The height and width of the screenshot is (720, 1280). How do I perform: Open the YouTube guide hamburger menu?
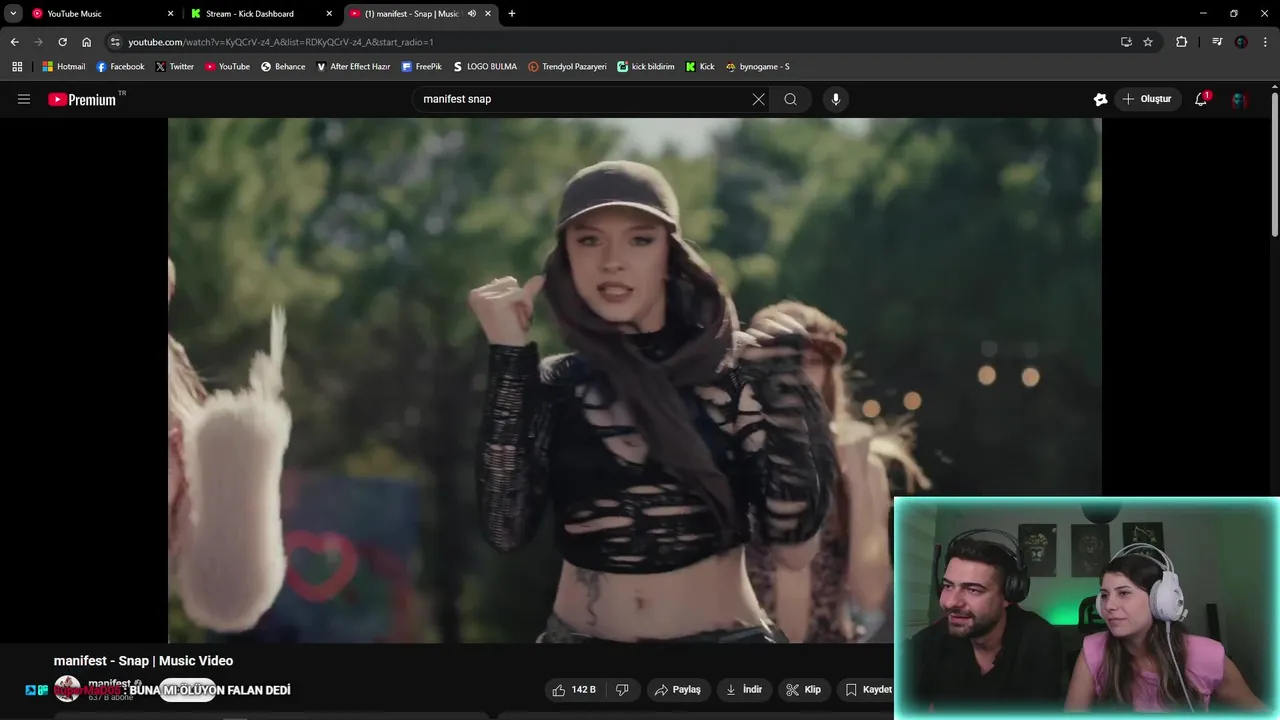[24, 99]
